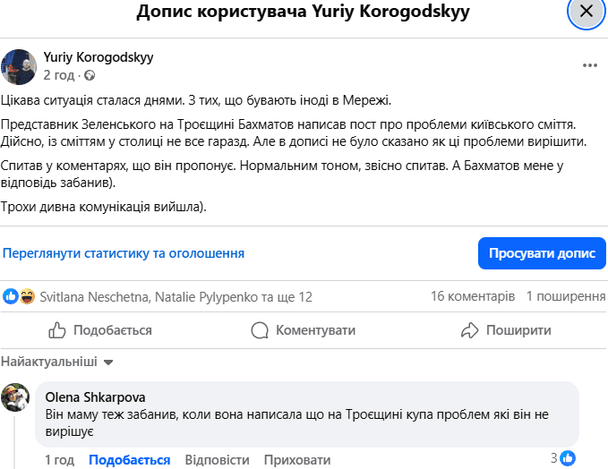Click the blue like reaction icon
Screen dimensions: 608x469
[10, 297]
